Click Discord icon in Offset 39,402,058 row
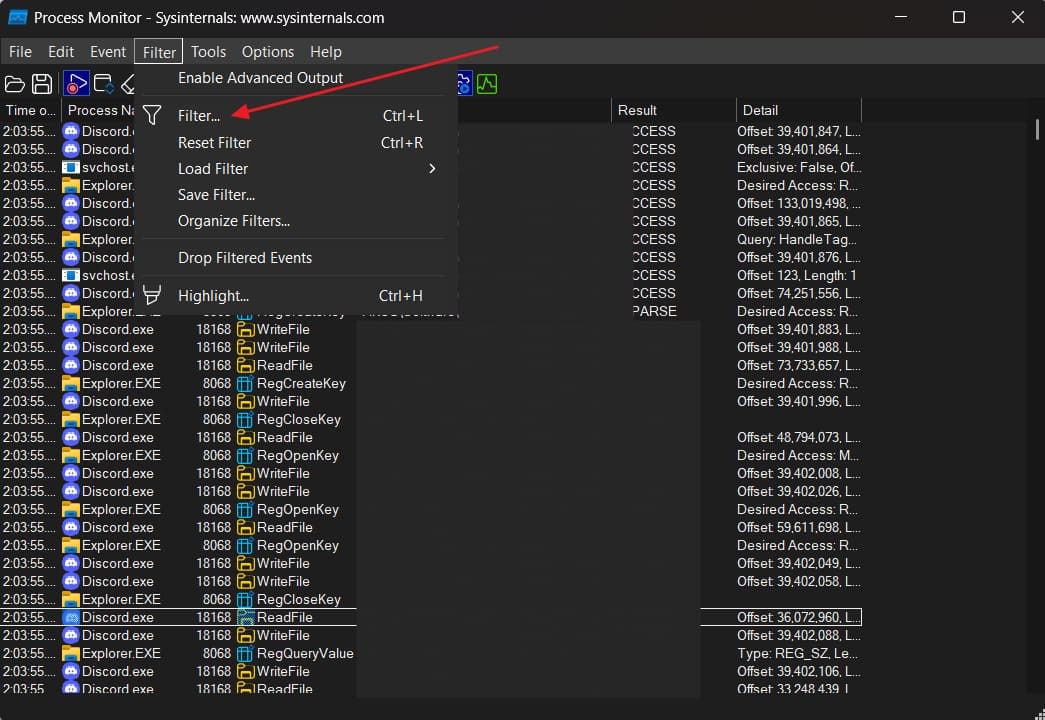The image size is (1045, 720). (71, 581)
